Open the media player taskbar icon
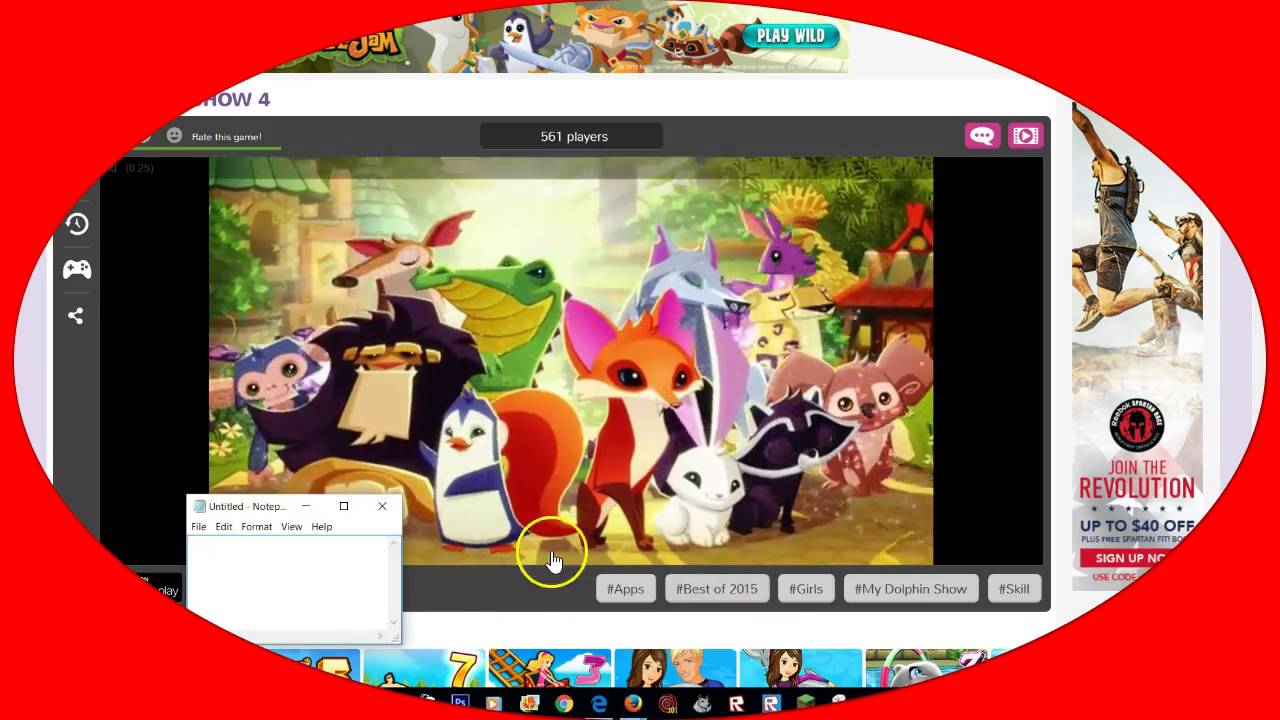 click(493, 704)
